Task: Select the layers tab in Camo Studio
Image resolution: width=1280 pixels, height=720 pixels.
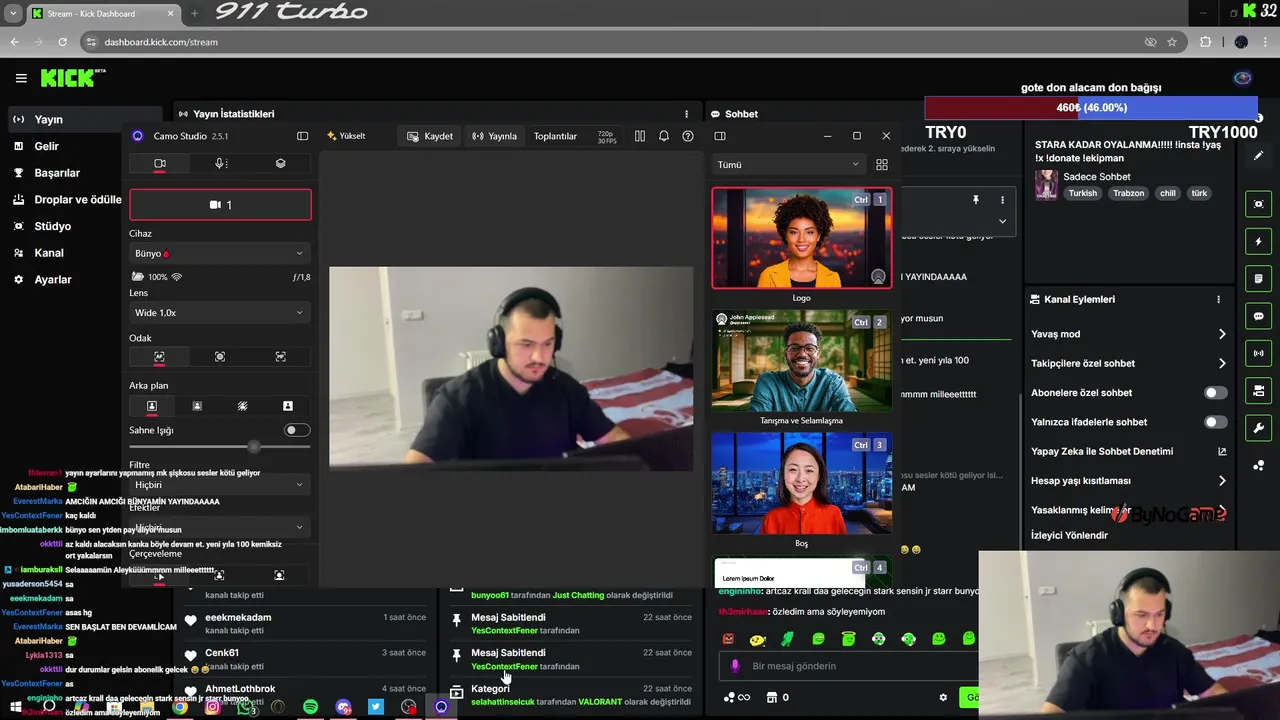Action: pyautogui.click(x=281, y=163)
